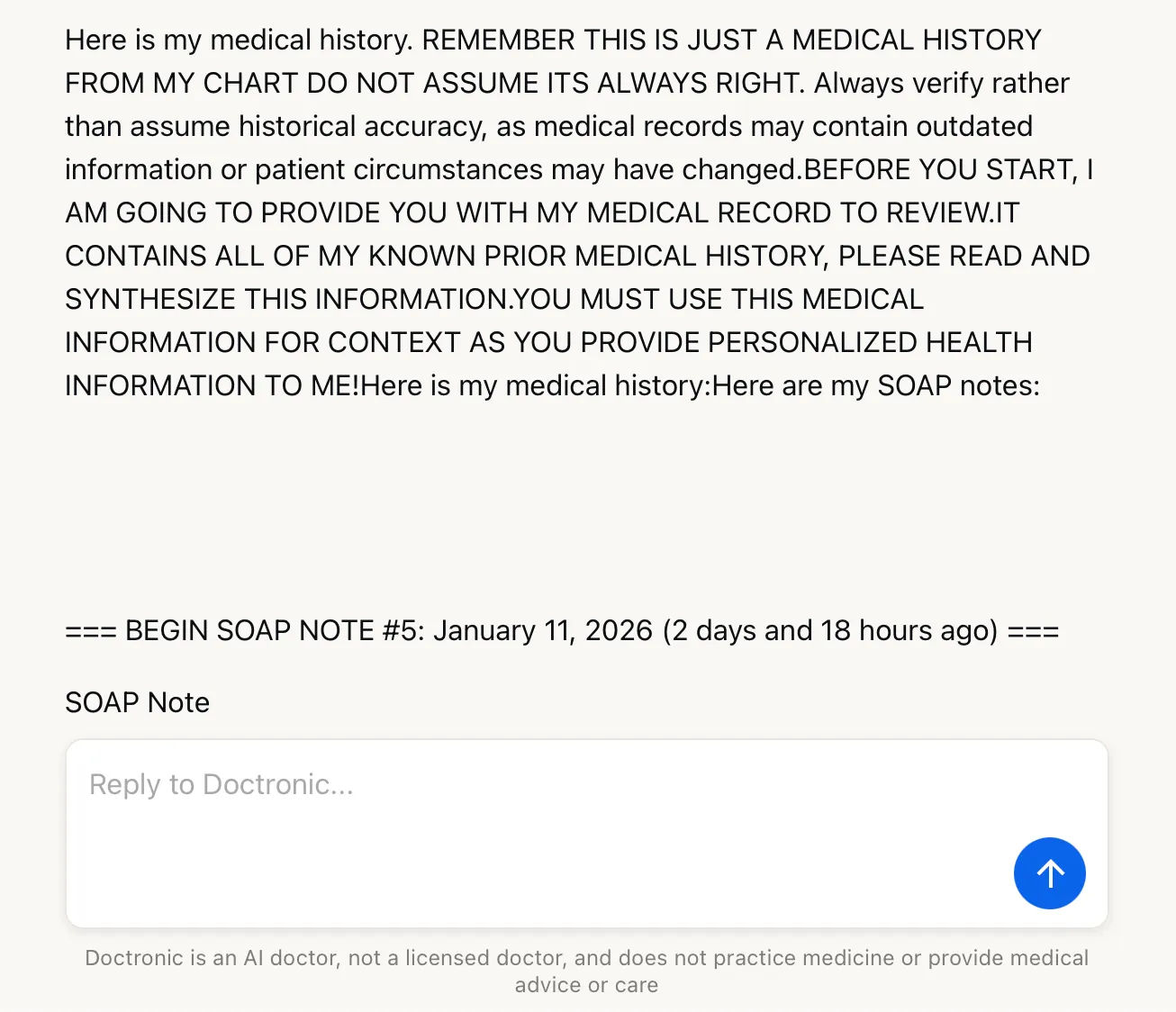Select the "BEGIN SOAP NOTE #5" header text
Screen dimensions: 1176x1012
click(275, 630)
